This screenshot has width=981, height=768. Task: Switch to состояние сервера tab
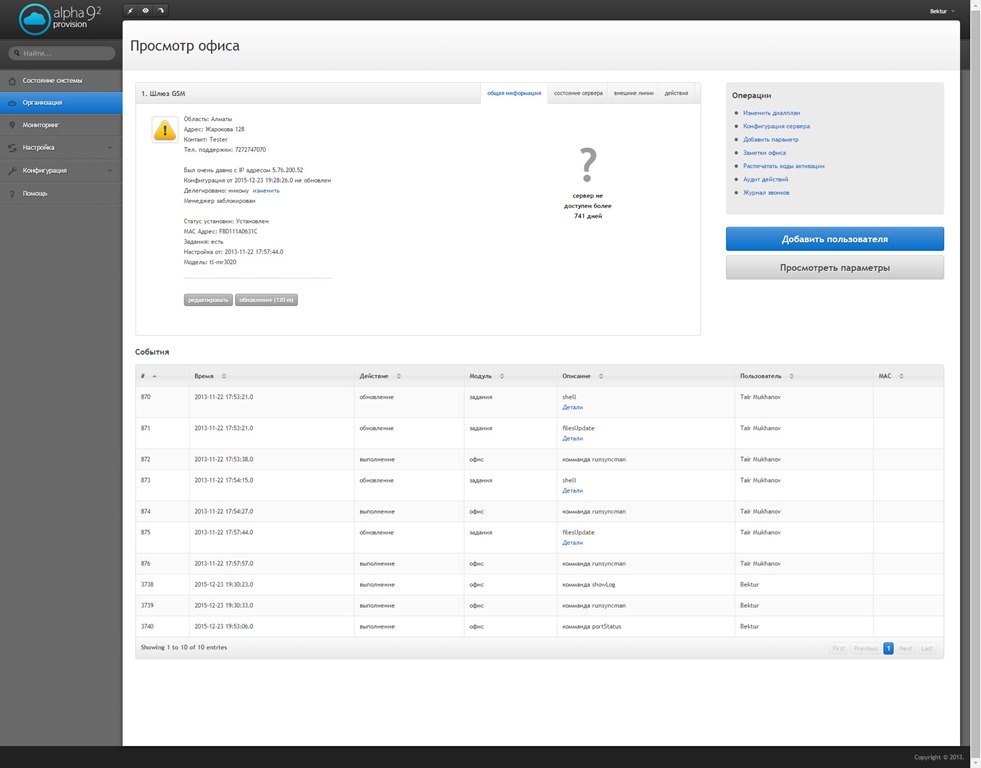pyautogui.click(x=578, y=93)
